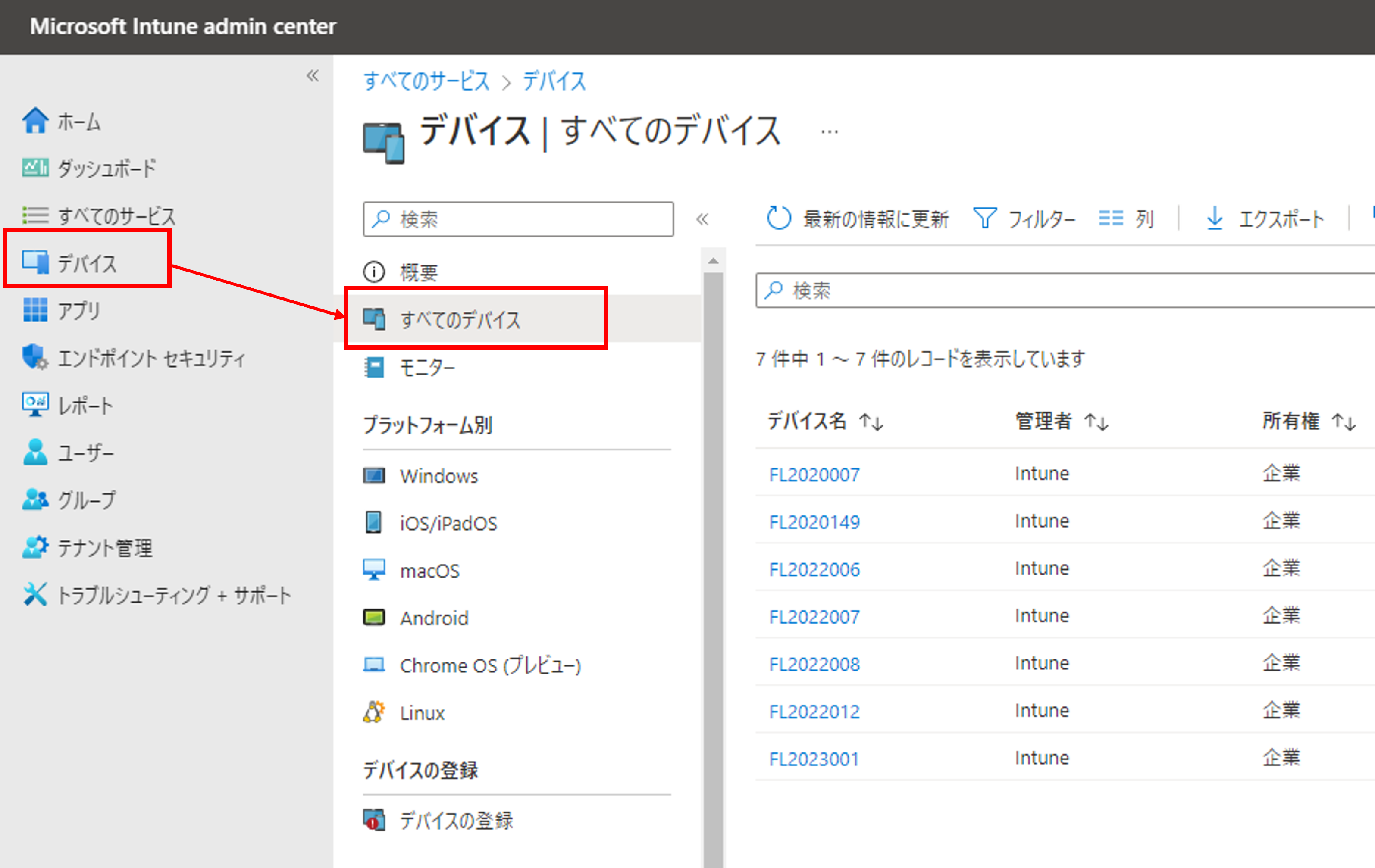Click Intune cell in FL2020007 row
Image resolution: width=1375 pixels, height=868 pixels.
coord(1042,473)
